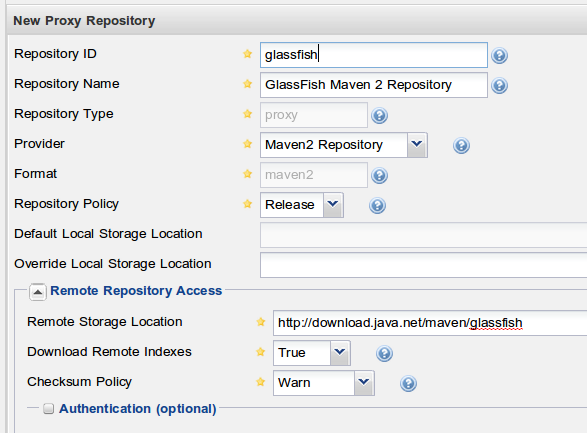Open help for Repository Name field
The height and width of the screenshot is (433, 587).
point(499,85)
